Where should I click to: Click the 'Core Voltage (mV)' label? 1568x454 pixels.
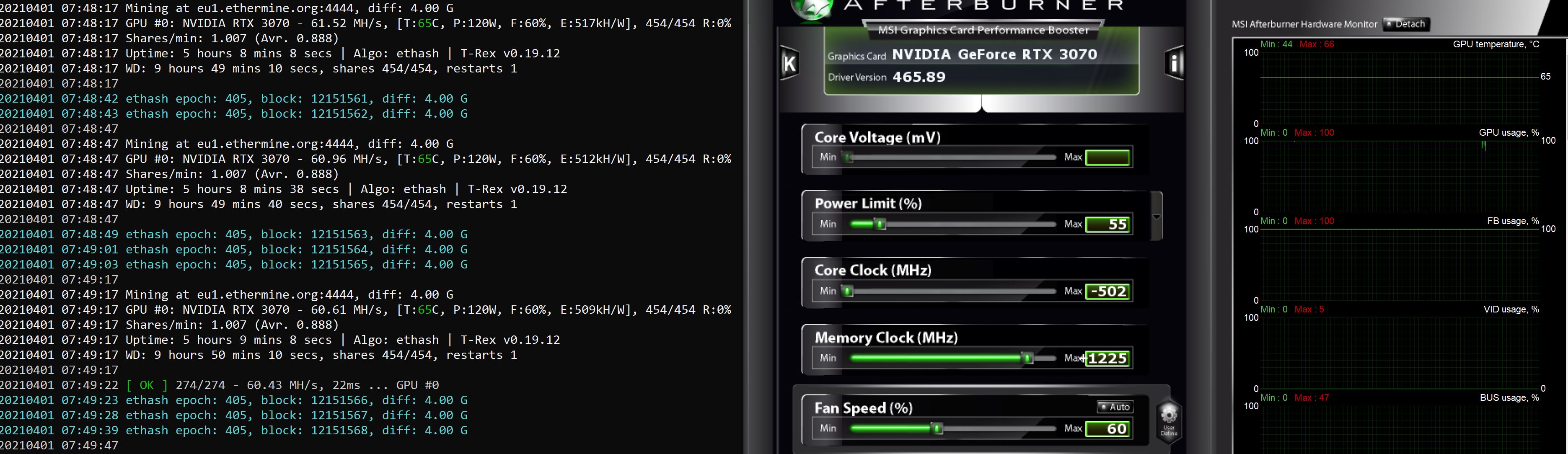[877, 137]
